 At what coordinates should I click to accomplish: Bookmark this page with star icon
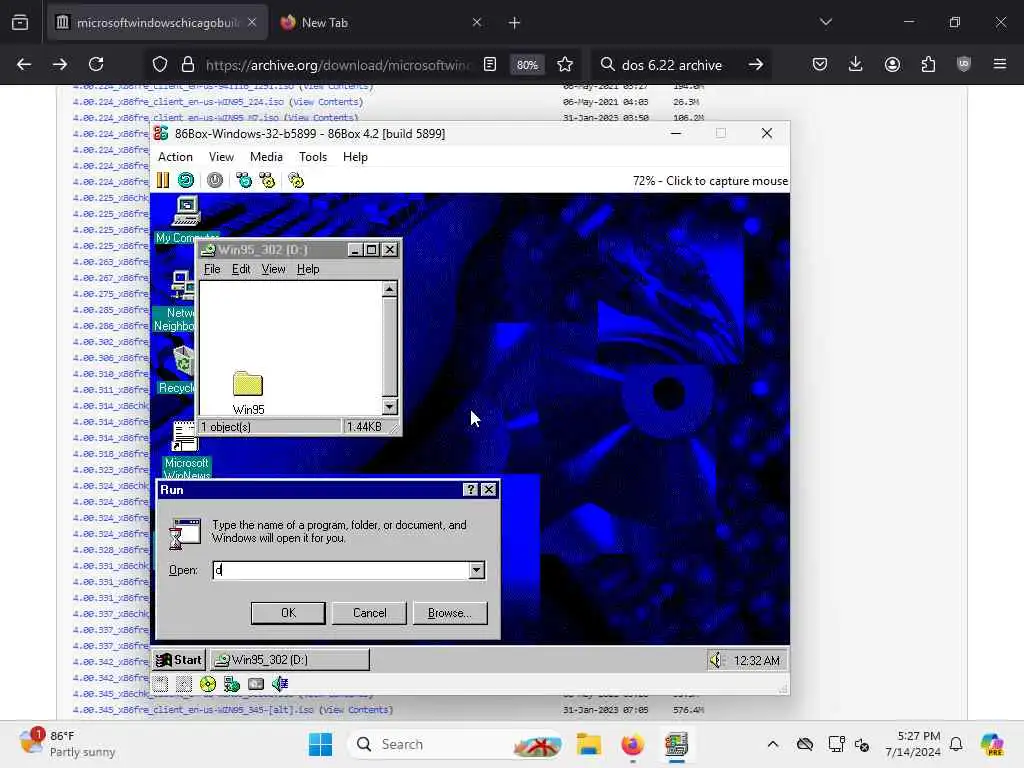[565, 64]
